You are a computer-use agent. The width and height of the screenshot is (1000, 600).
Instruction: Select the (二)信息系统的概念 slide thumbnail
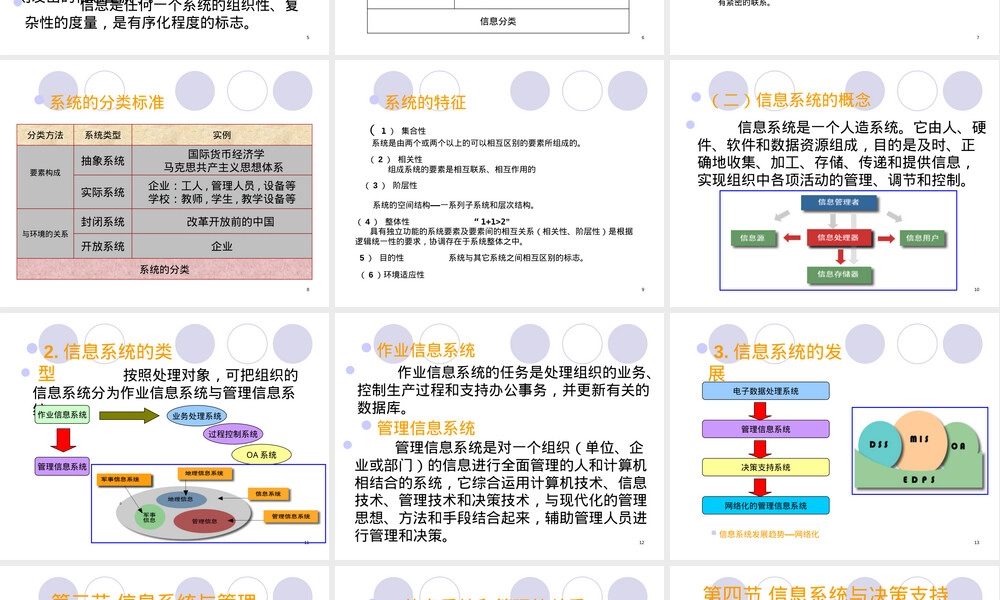835,183
